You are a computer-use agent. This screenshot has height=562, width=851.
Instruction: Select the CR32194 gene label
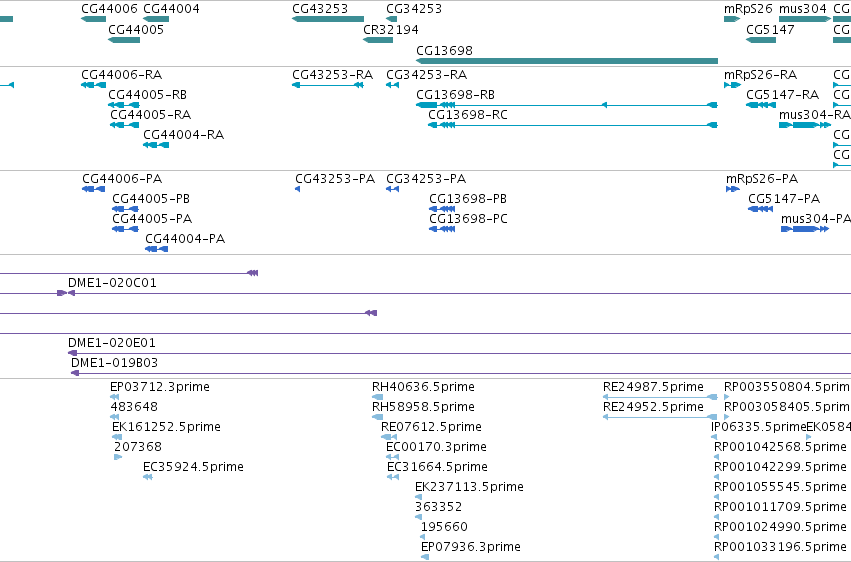pos(391,29)
